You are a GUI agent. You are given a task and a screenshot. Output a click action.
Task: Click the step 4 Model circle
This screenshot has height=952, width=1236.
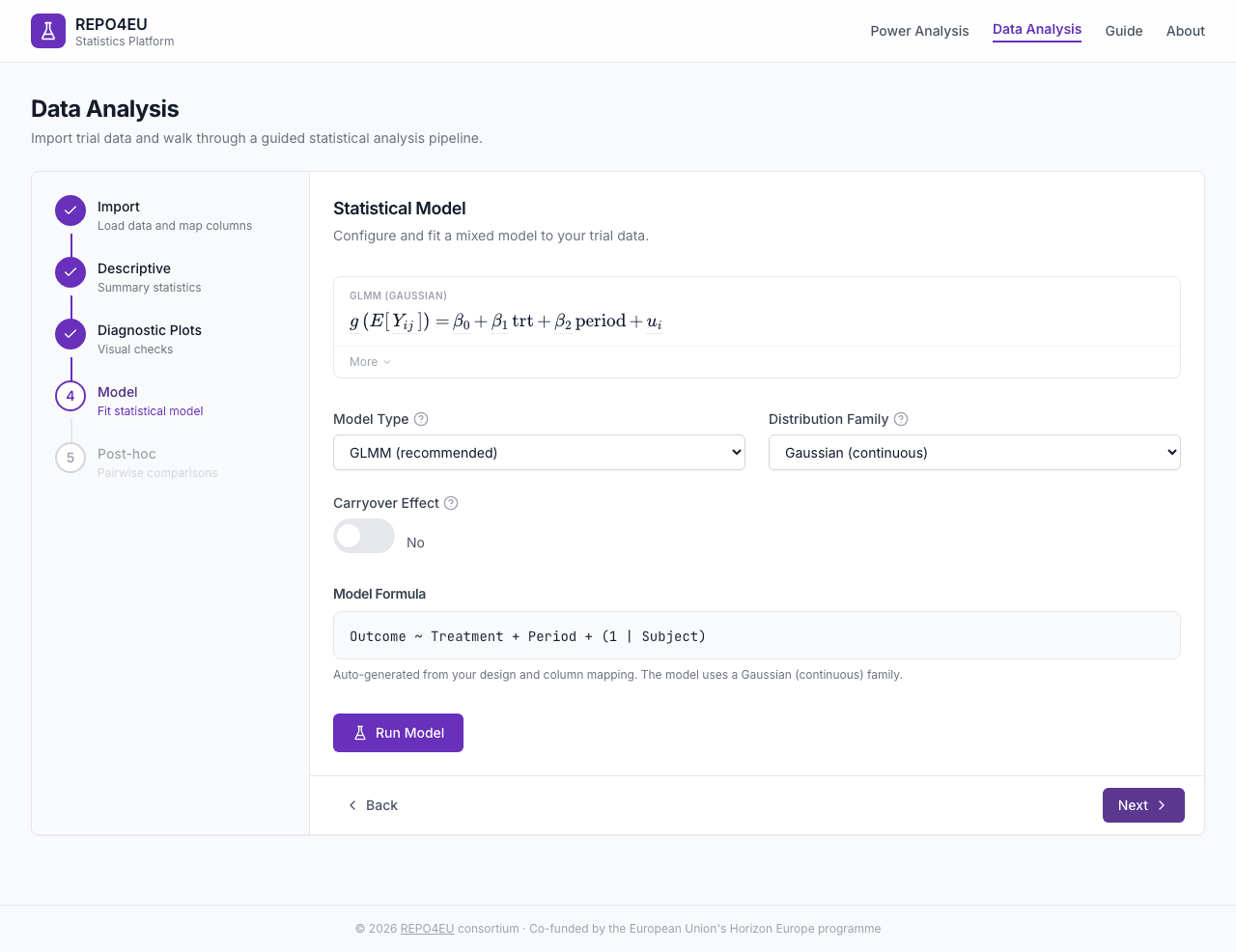click(70, 396)
